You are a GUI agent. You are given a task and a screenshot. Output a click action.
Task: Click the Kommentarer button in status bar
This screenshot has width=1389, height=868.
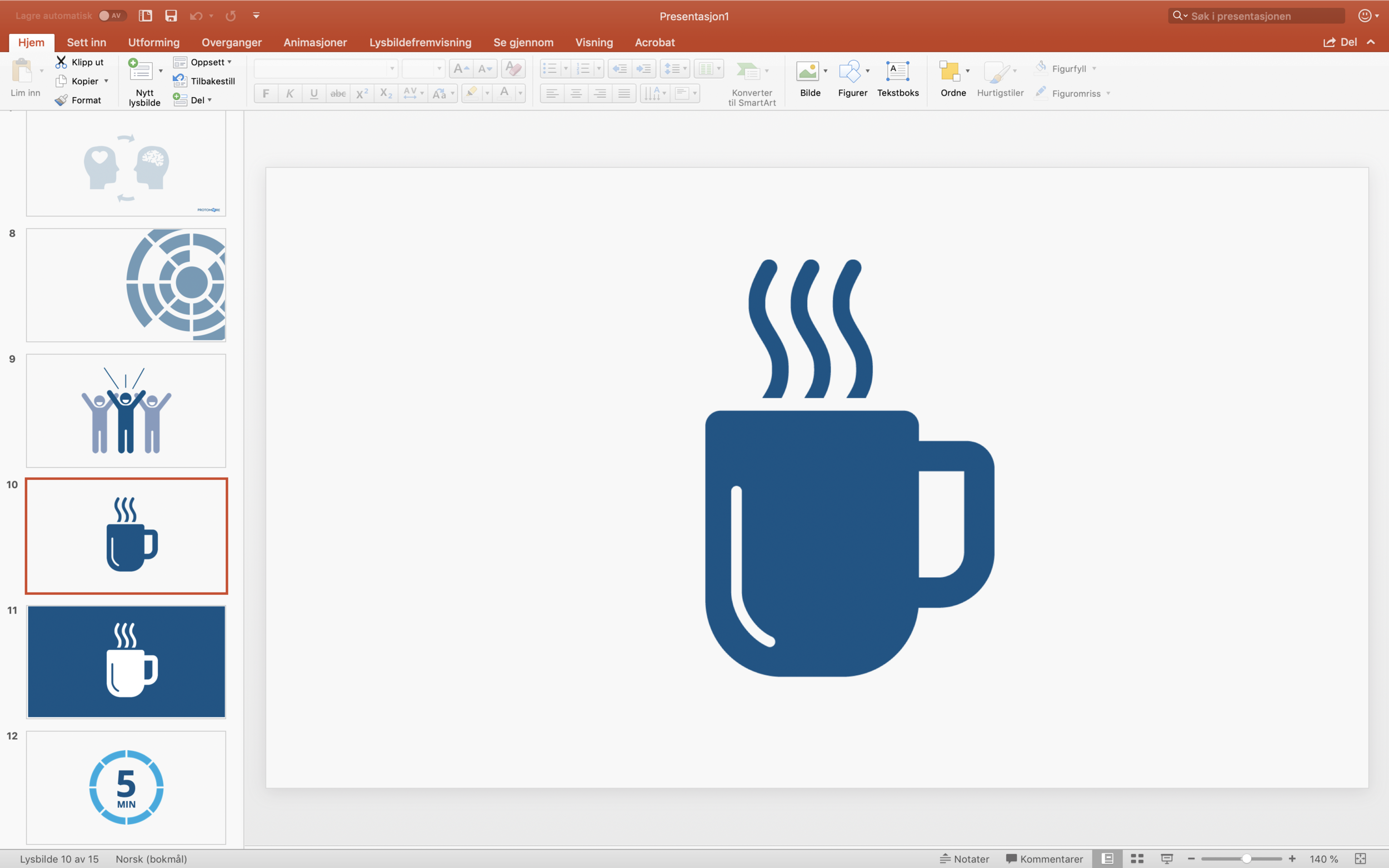[x=1045, y=859]
